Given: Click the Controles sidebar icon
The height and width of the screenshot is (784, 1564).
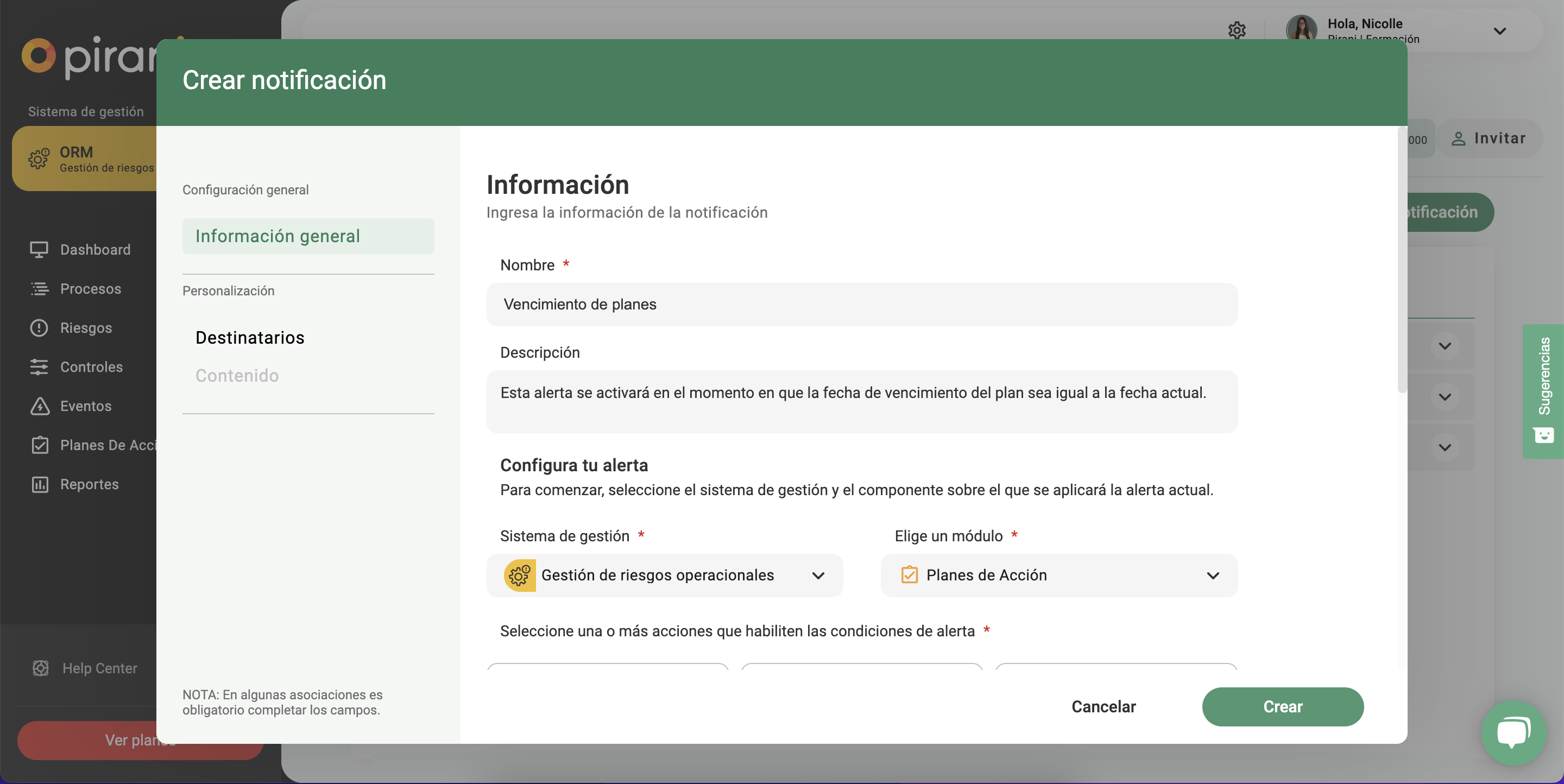Looking at the screenshot, I should (x=39, y=366).
